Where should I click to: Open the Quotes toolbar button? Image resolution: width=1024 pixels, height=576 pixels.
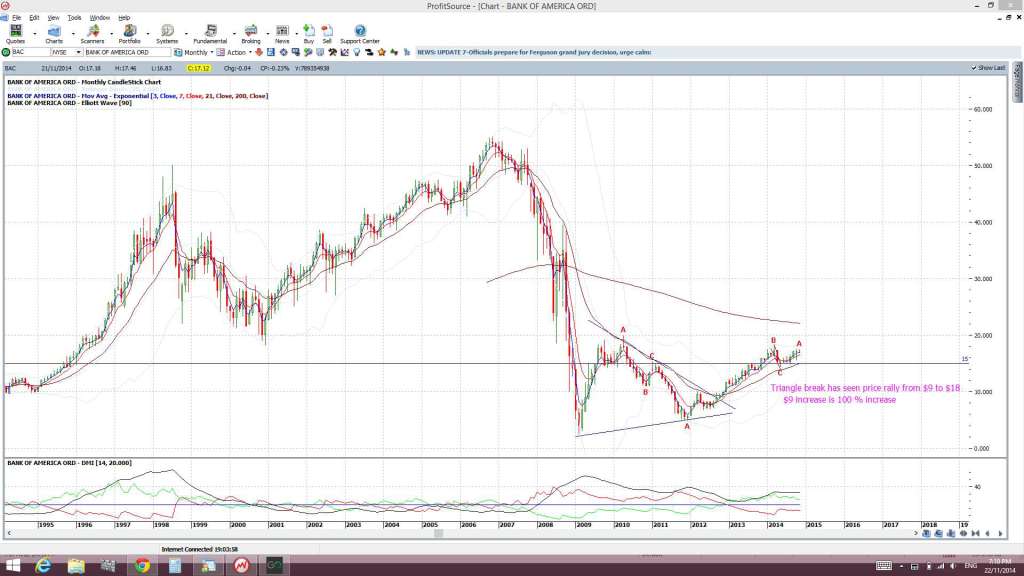(16, 34)
